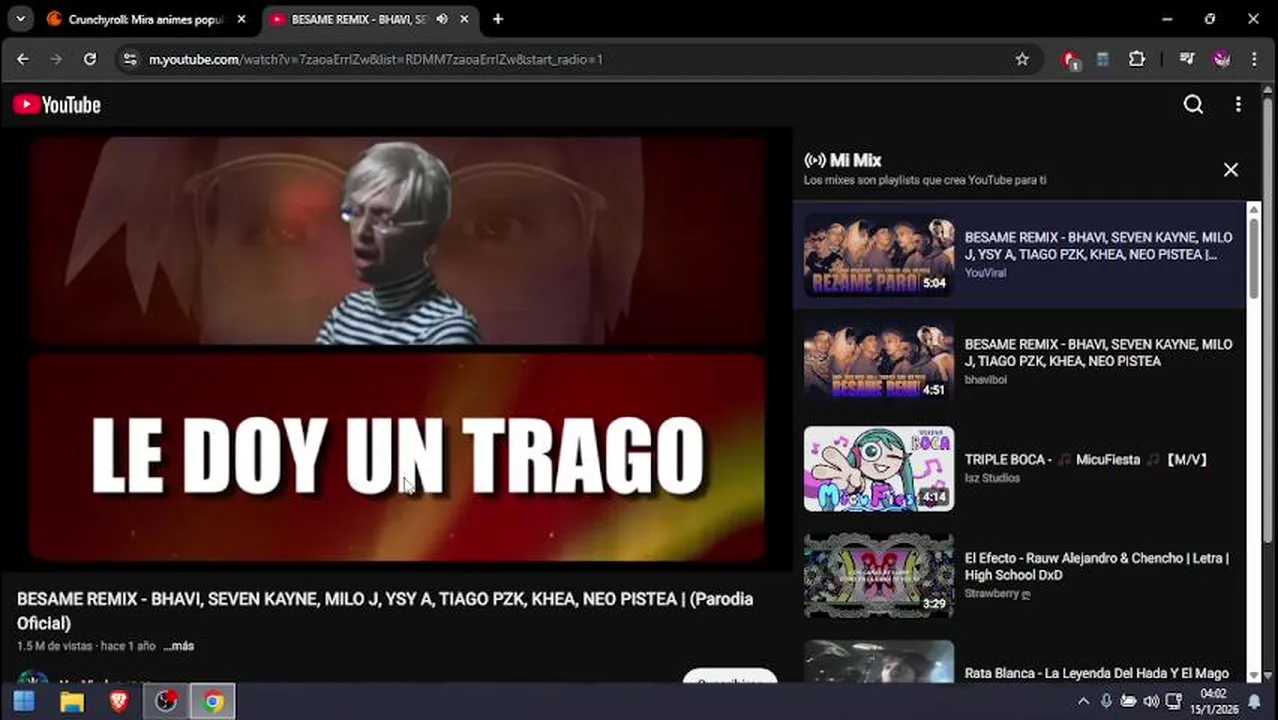The image size is (1278, 720).
Task: Open the tab search dropdown arrow
Action: (20, 19)
